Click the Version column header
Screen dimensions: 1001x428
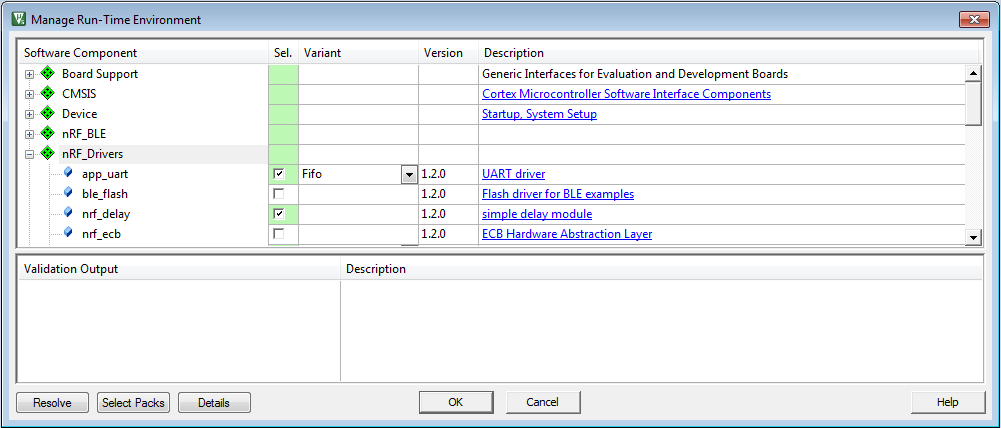tap(448, 53)
